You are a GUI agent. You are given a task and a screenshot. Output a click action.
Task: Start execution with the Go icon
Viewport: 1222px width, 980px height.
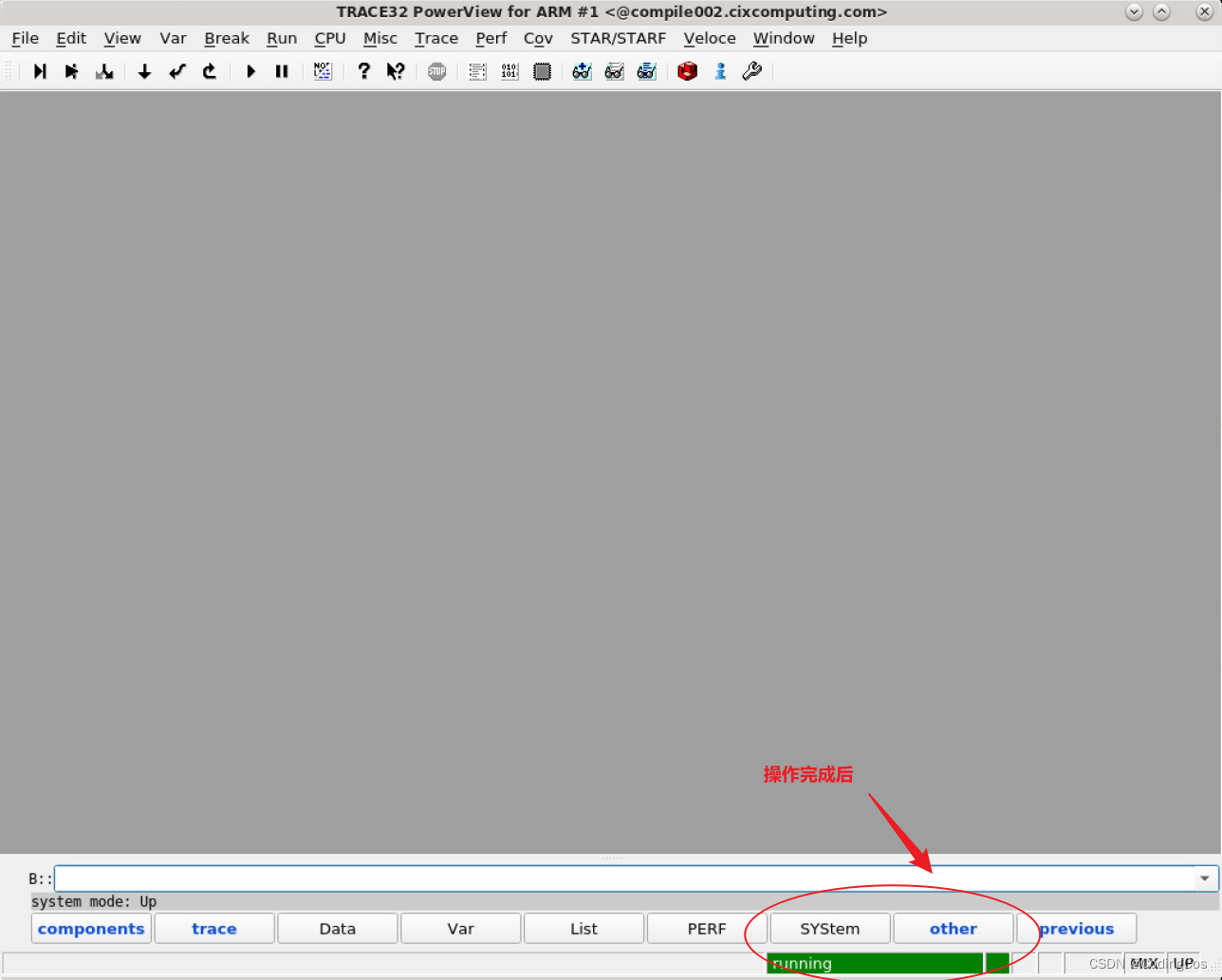250,71
